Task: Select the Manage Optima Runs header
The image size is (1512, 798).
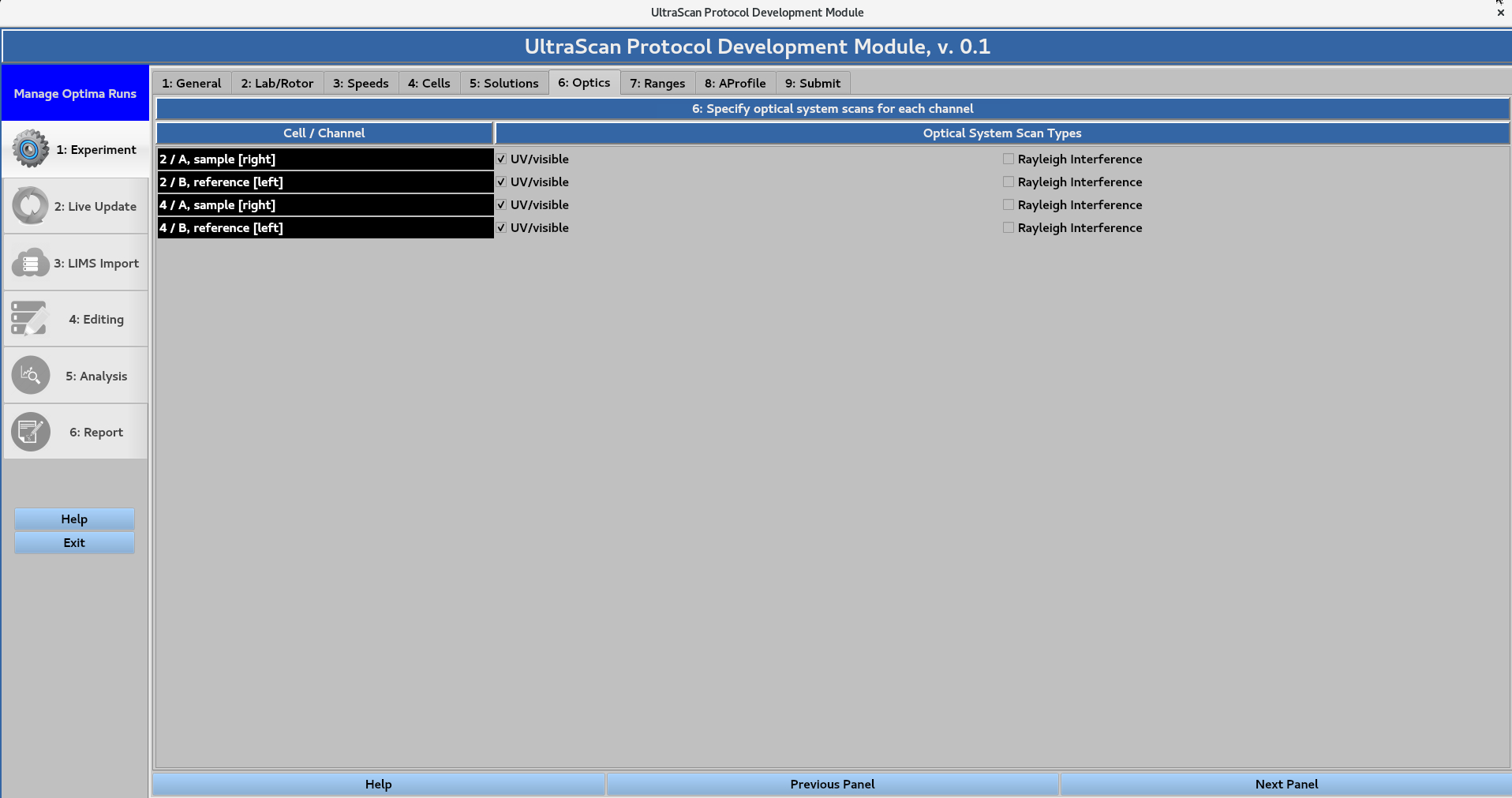Action: 75,93
